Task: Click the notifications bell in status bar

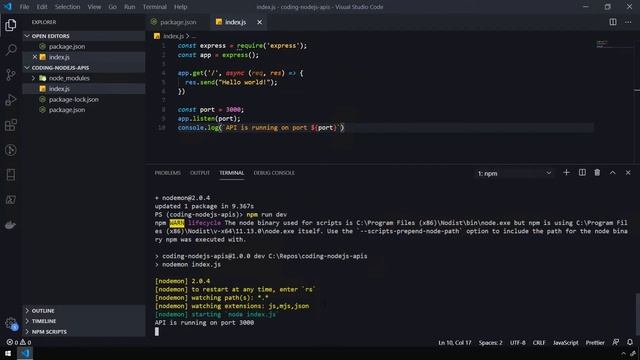Action: tap(630, 342)
